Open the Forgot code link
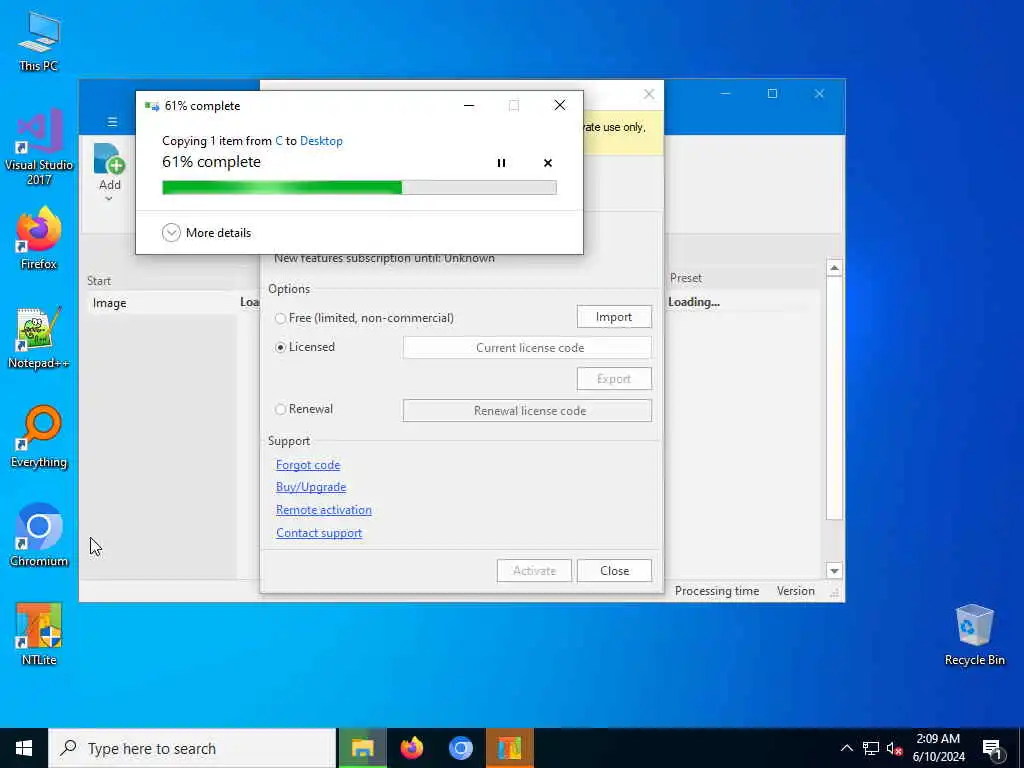 (x=308, y=465)
